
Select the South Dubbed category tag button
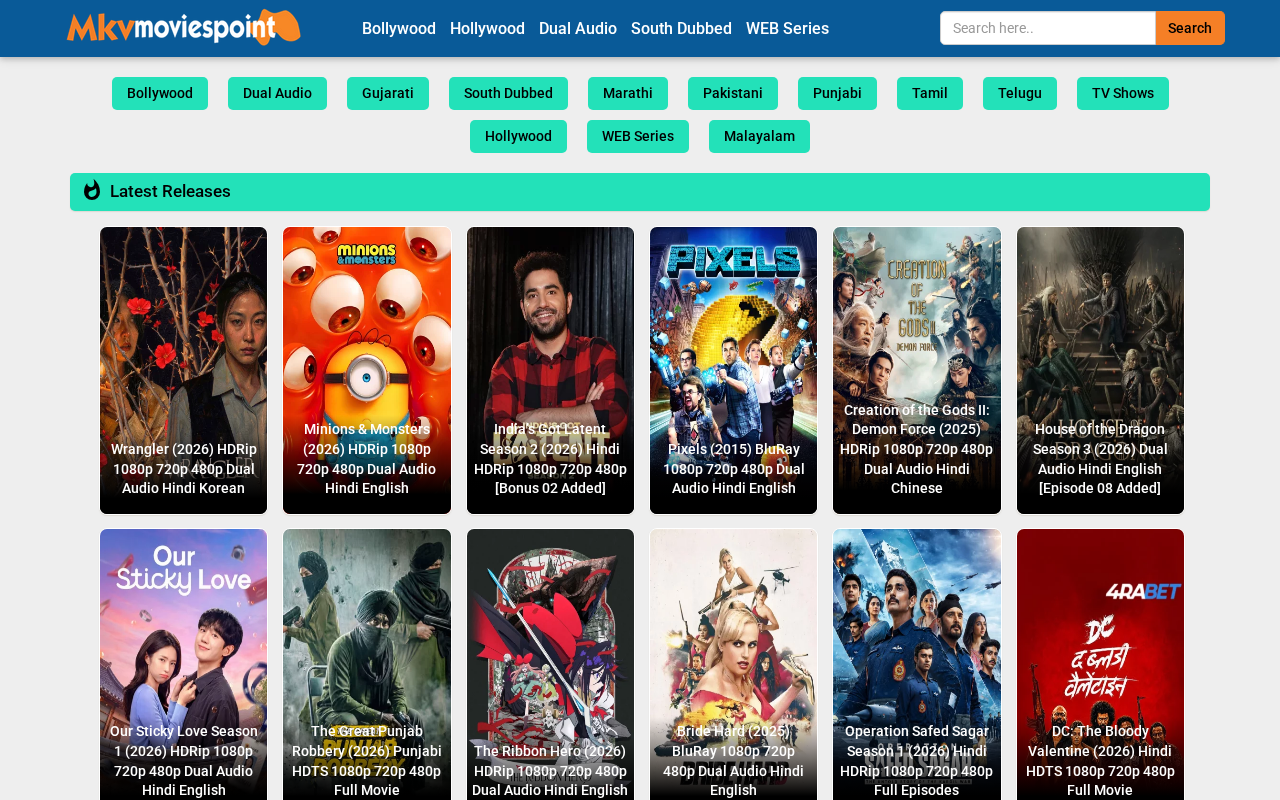click(x=508, y=93)
